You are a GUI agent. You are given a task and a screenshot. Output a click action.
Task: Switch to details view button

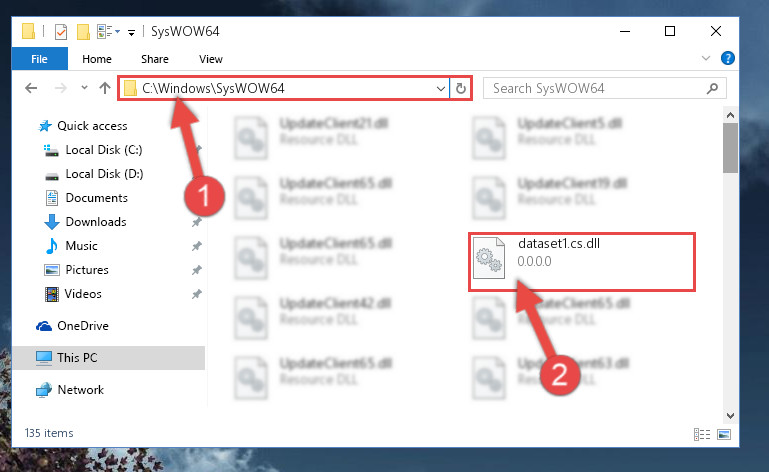[x=702, y=434]
